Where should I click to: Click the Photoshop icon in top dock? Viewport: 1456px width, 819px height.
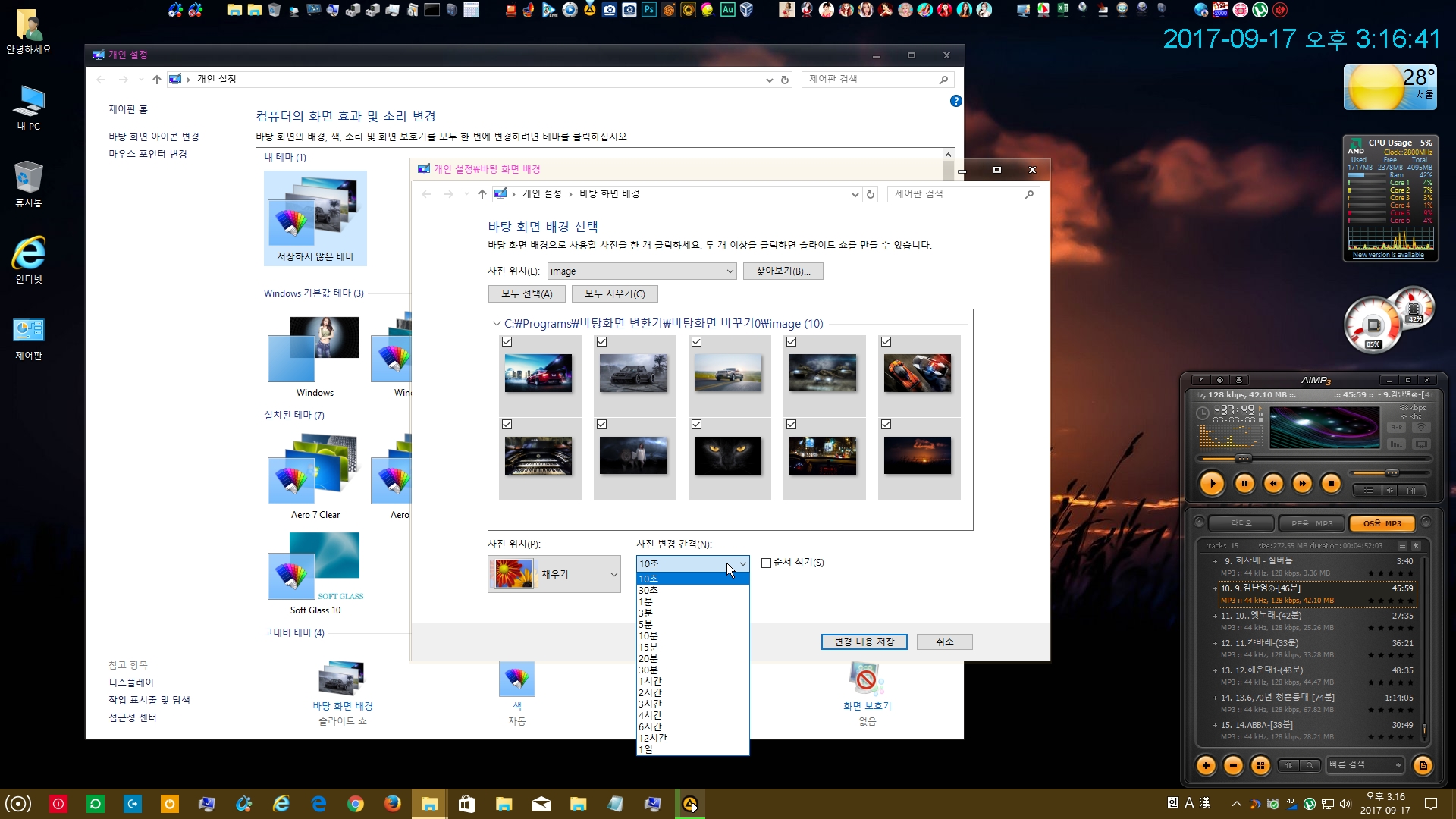(x=648, y=10)
